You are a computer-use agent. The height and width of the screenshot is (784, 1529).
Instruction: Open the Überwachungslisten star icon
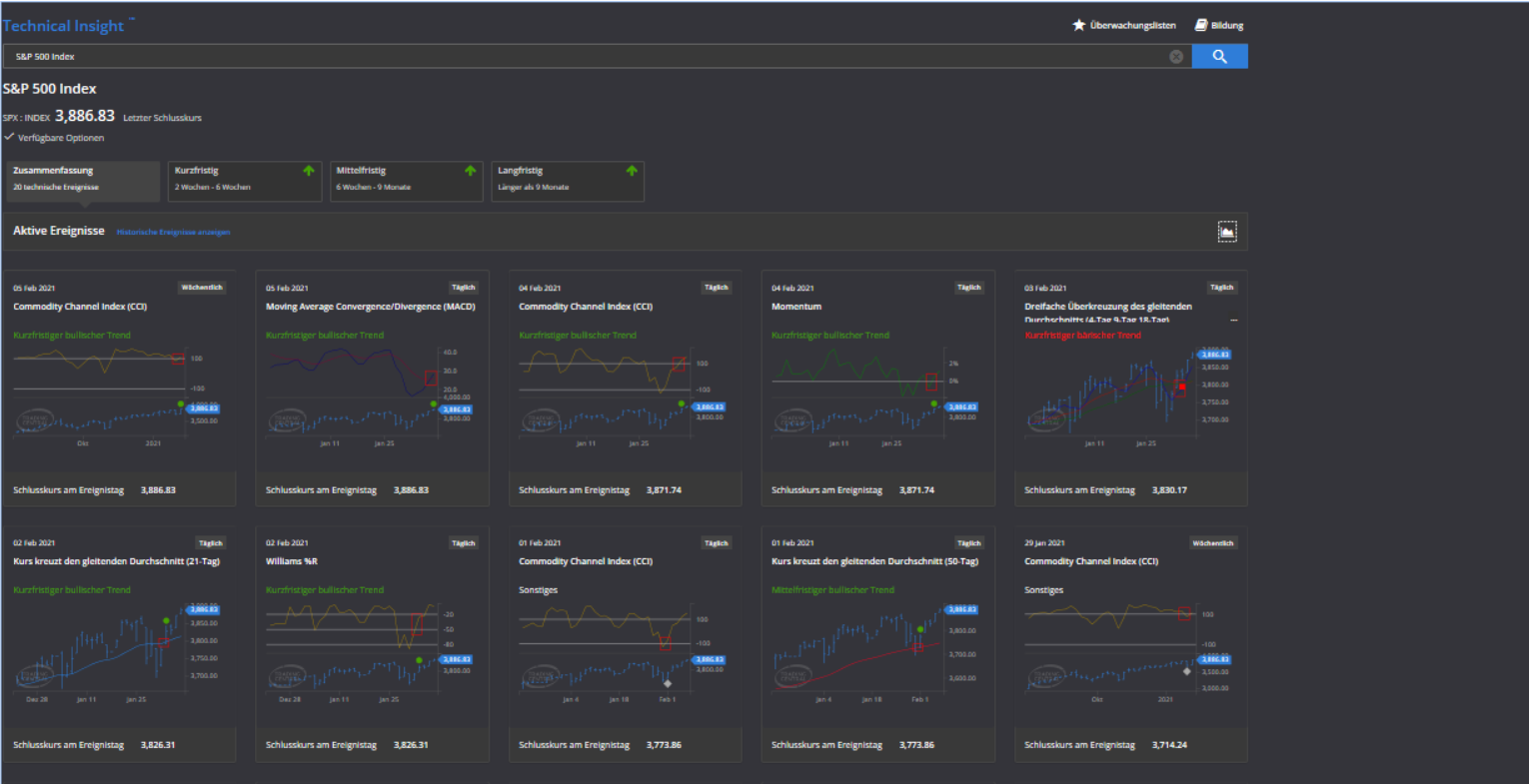pos(1078,25)
